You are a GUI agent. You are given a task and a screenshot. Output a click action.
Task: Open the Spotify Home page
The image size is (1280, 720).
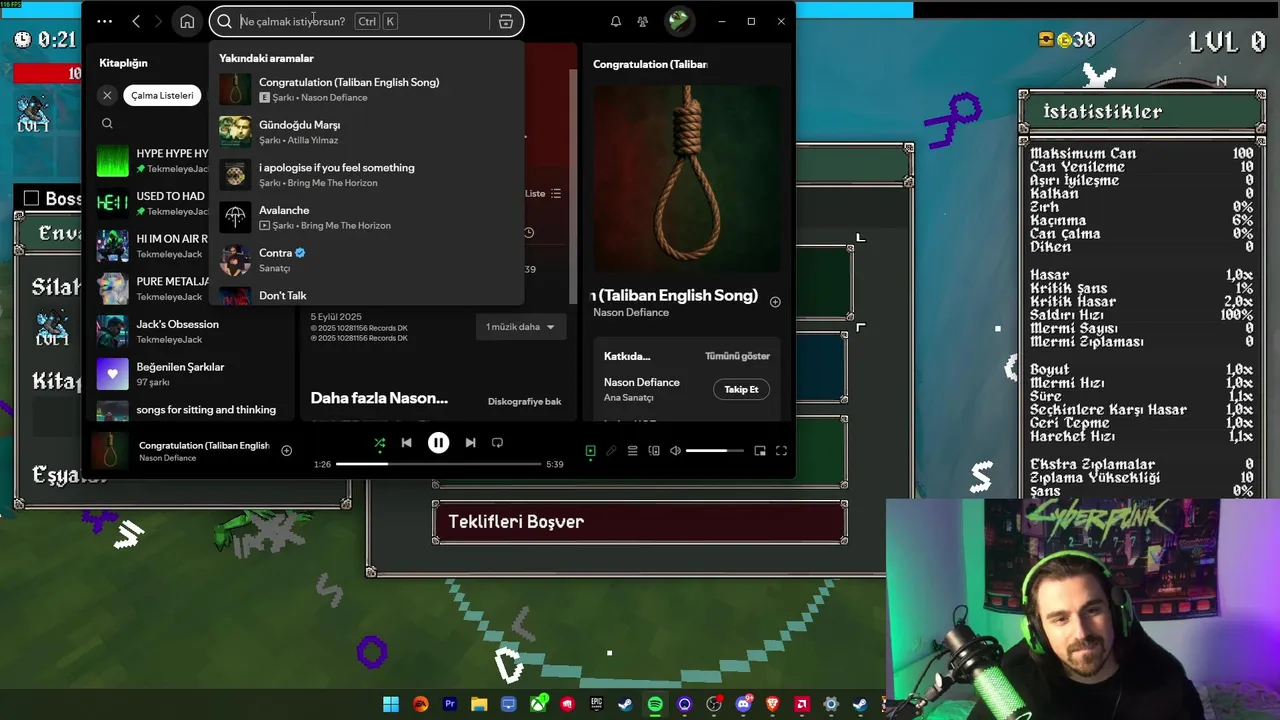tap(187, 21)
